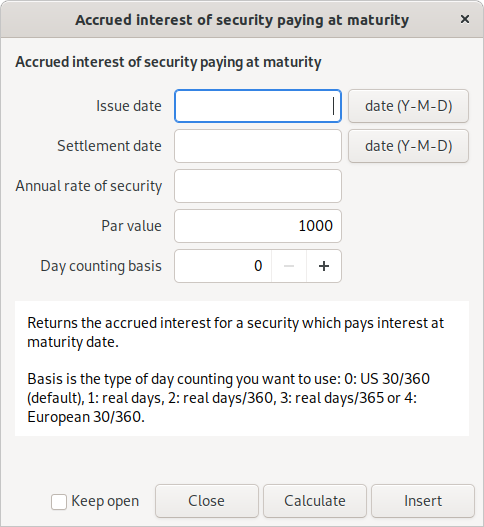Viewport: 484px width, 527px height.
Task: Click the Annual rate of security field
Action: coord(258,186)
